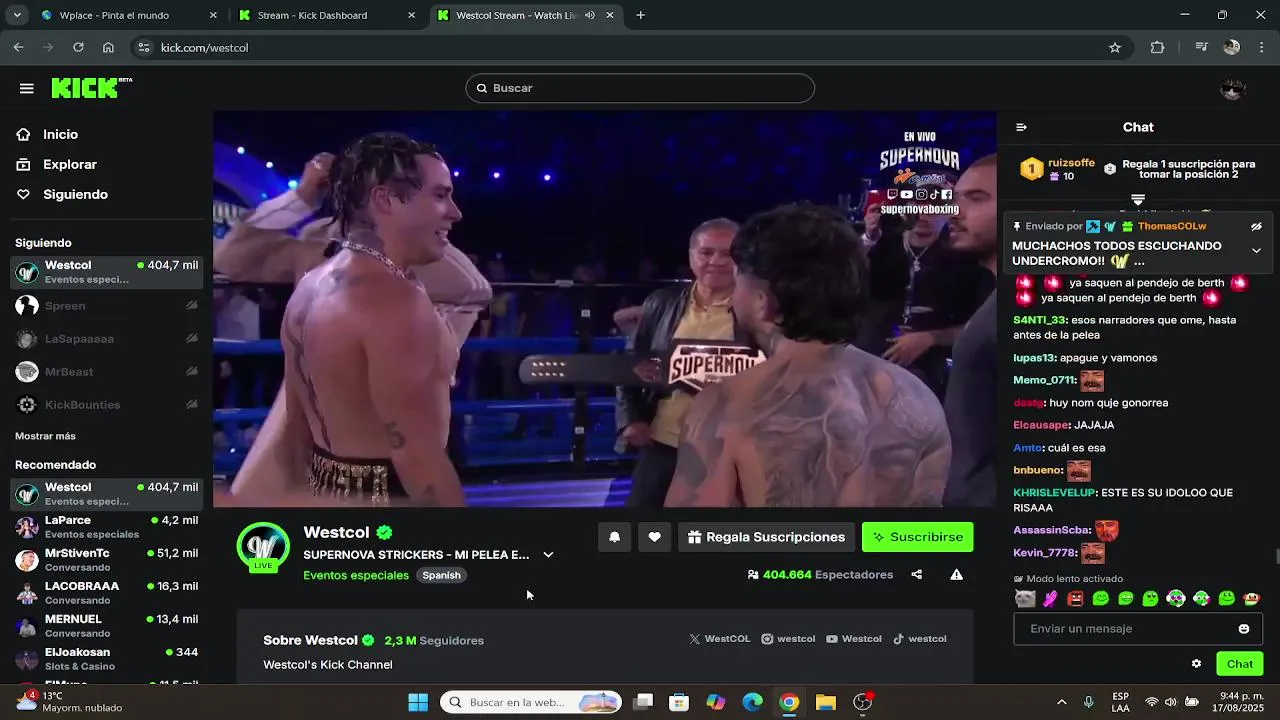Reload the page
This screenshot has width=1280, height=720.
click(x=78, y=47)
